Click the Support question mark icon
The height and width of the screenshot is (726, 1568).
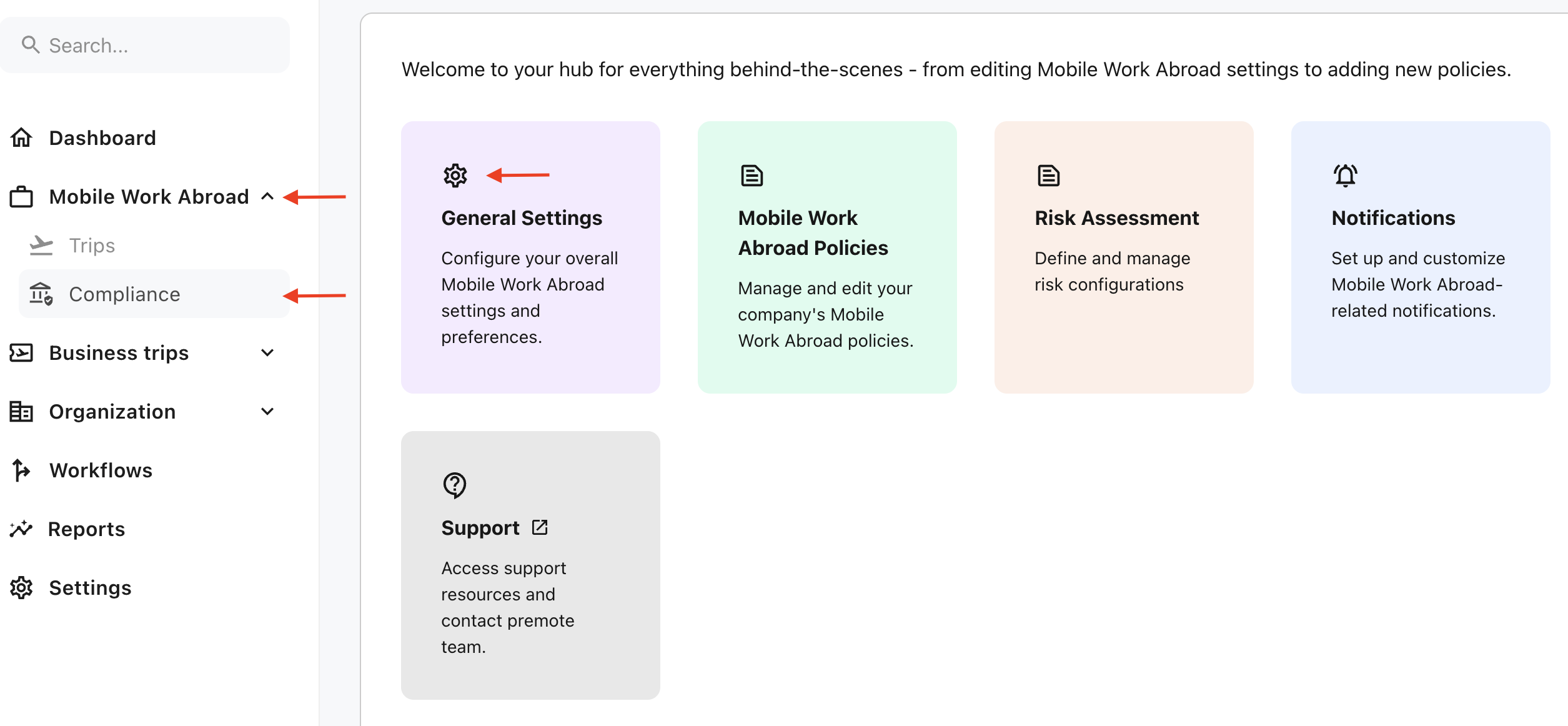pos(455,485)
